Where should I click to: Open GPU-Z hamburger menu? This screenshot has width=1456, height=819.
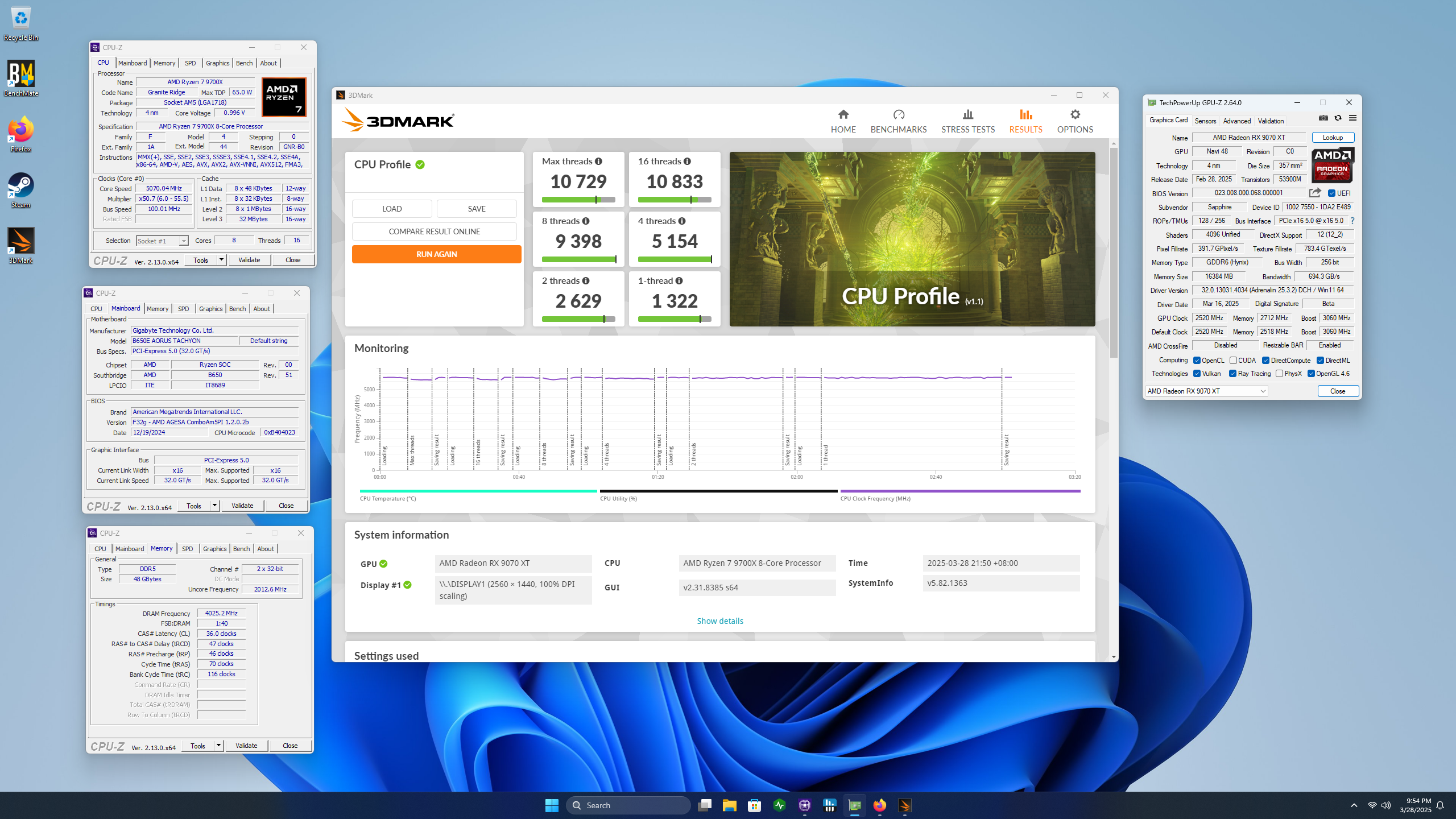pos(1353,118)
